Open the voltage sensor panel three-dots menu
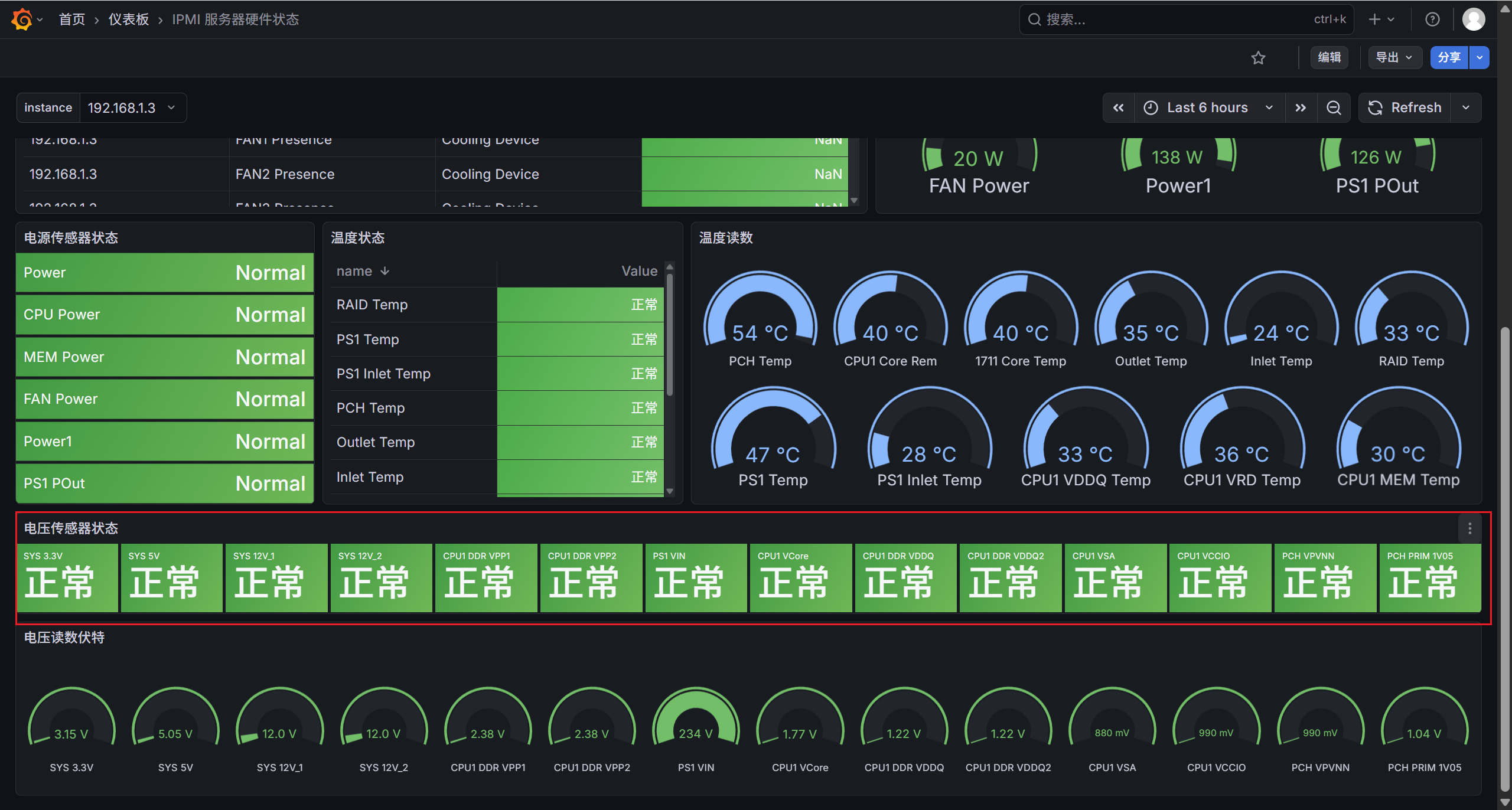 (1469, 528)
